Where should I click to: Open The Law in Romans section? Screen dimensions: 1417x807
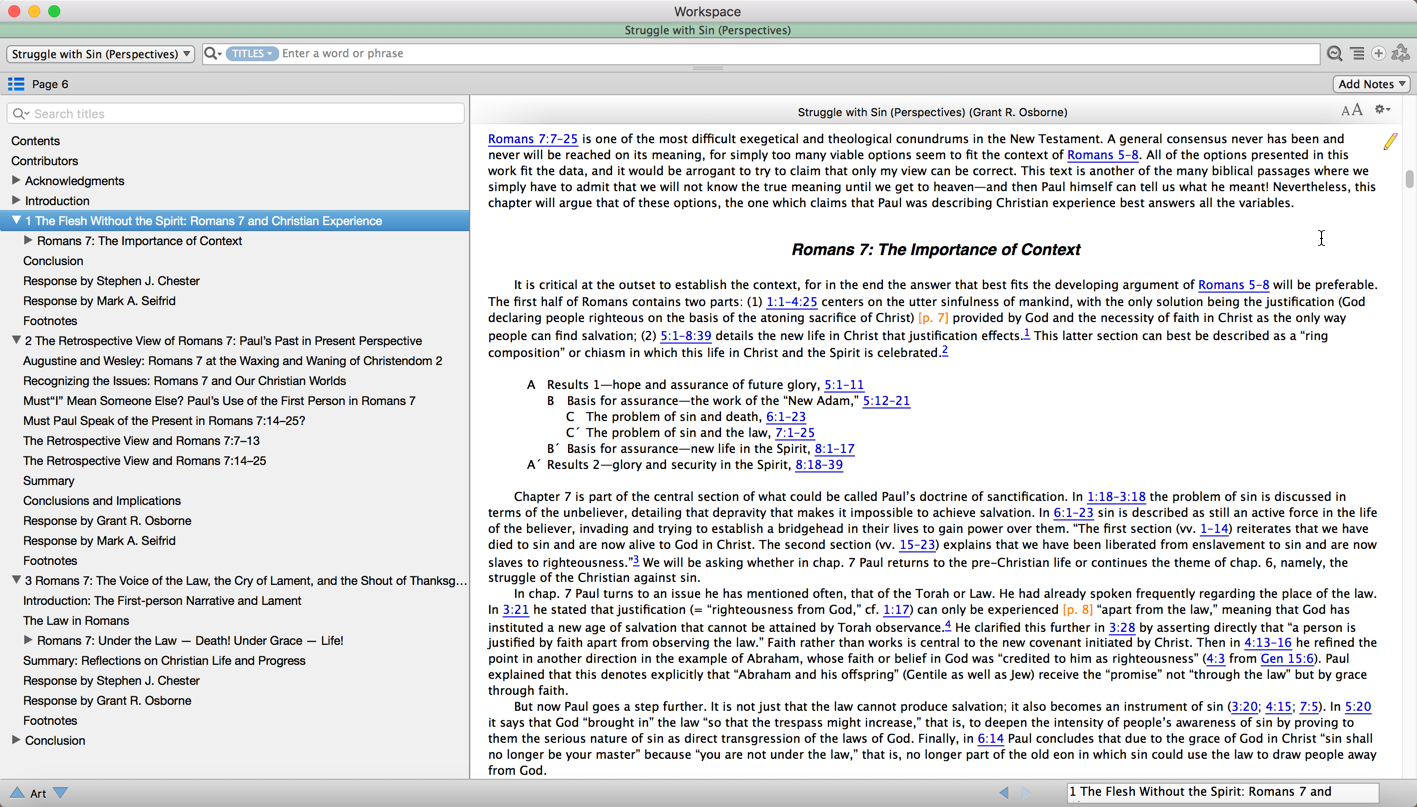(76, 621)
